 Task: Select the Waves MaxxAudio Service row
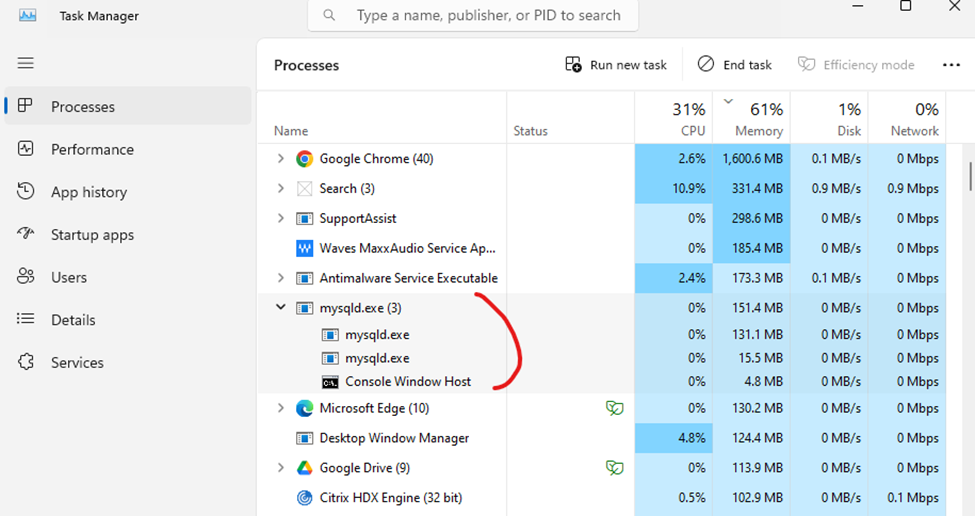click(x=601, y=248)
